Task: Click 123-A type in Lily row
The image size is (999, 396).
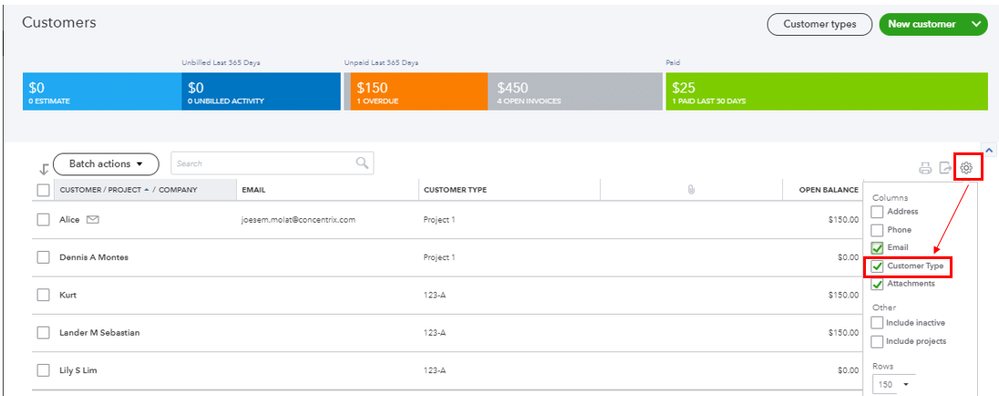Action: pyautogui.click(x=435, y=371)
